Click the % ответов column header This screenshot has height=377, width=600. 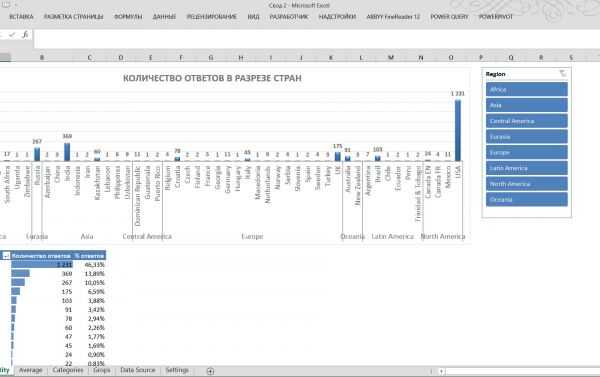pos(89,256)
